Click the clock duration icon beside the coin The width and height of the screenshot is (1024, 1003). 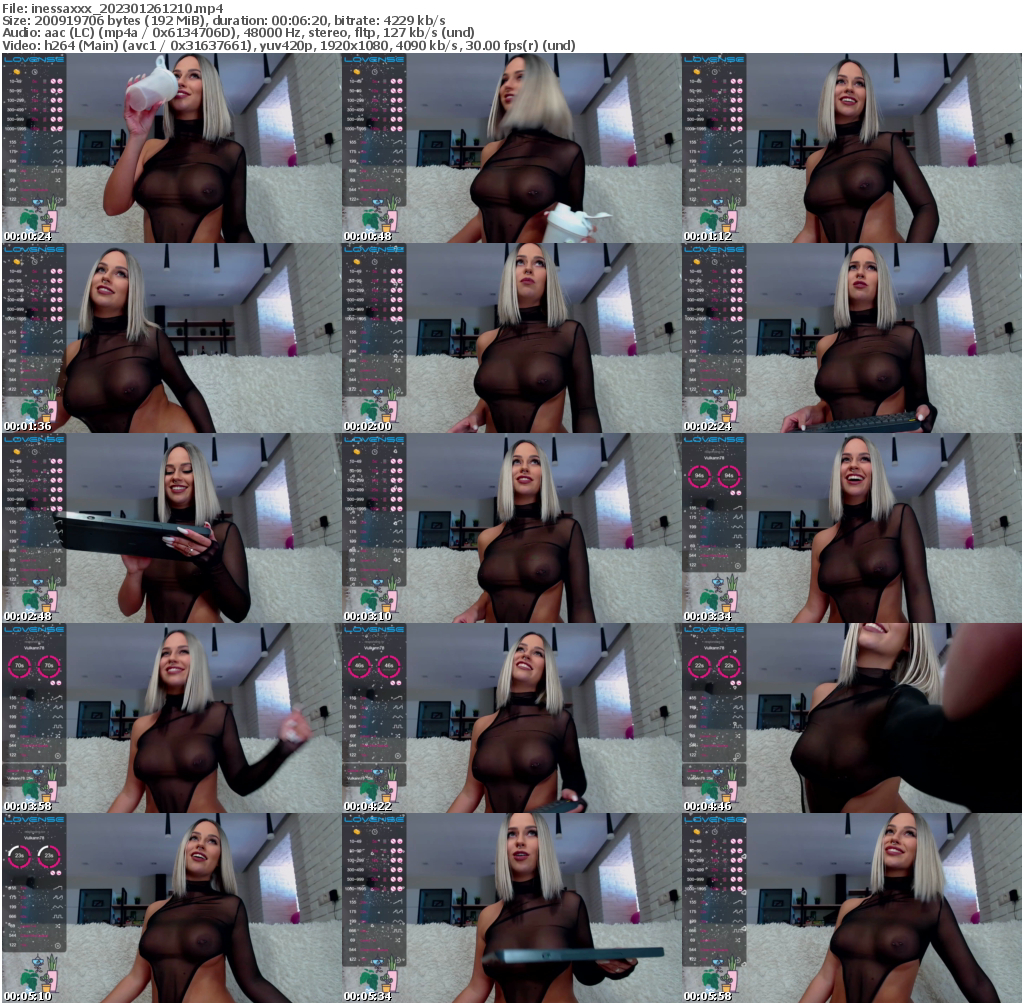click(x=34, y=73)
